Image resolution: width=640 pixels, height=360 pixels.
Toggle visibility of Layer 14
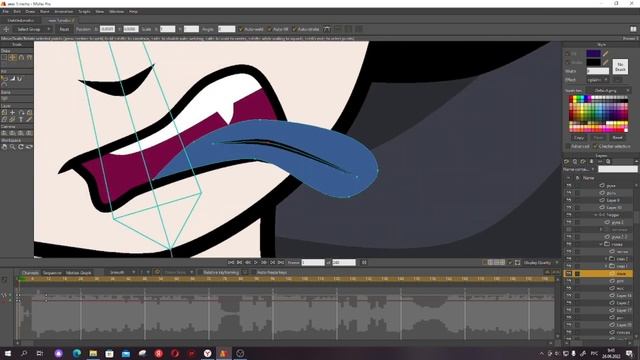569,296
